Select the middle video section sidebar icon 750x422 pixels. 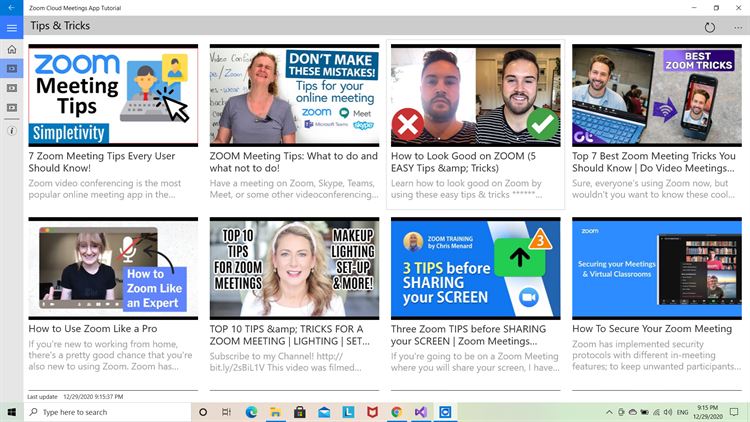pos(11,88)
